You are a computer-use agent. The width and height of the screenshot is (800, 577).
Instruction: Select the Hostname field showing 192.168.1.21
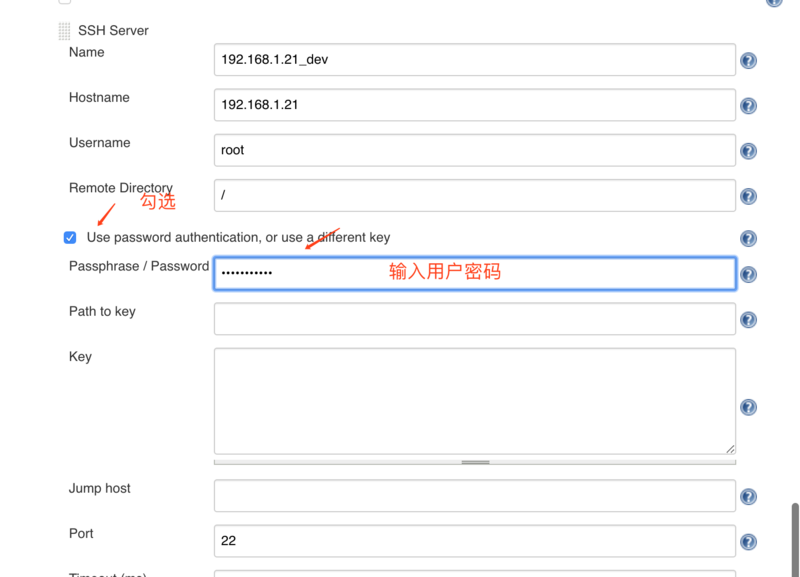point(474,105)
